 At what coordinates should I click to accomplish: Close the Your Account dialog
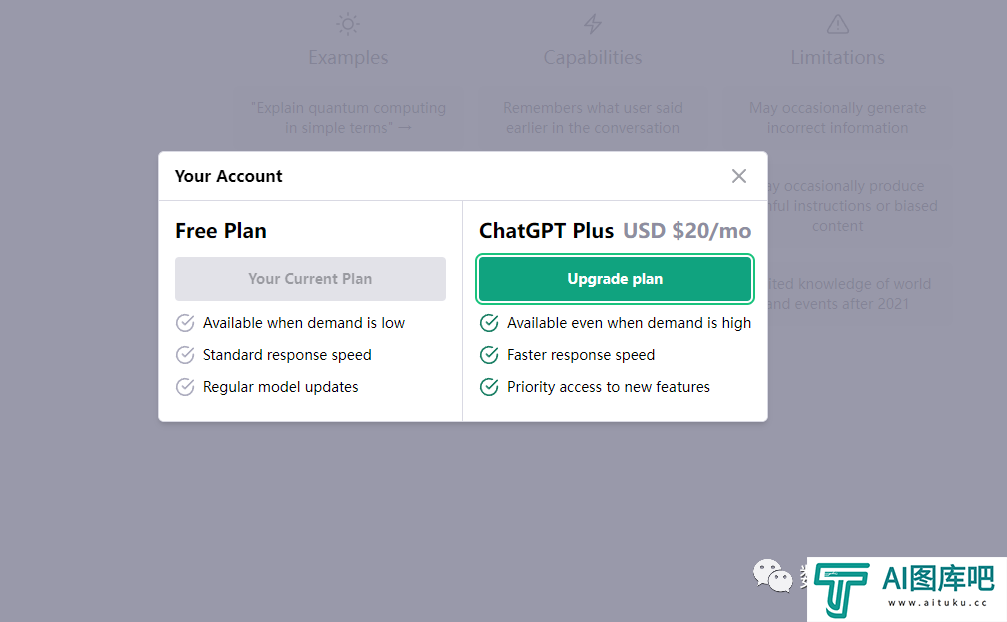[739, 176]
